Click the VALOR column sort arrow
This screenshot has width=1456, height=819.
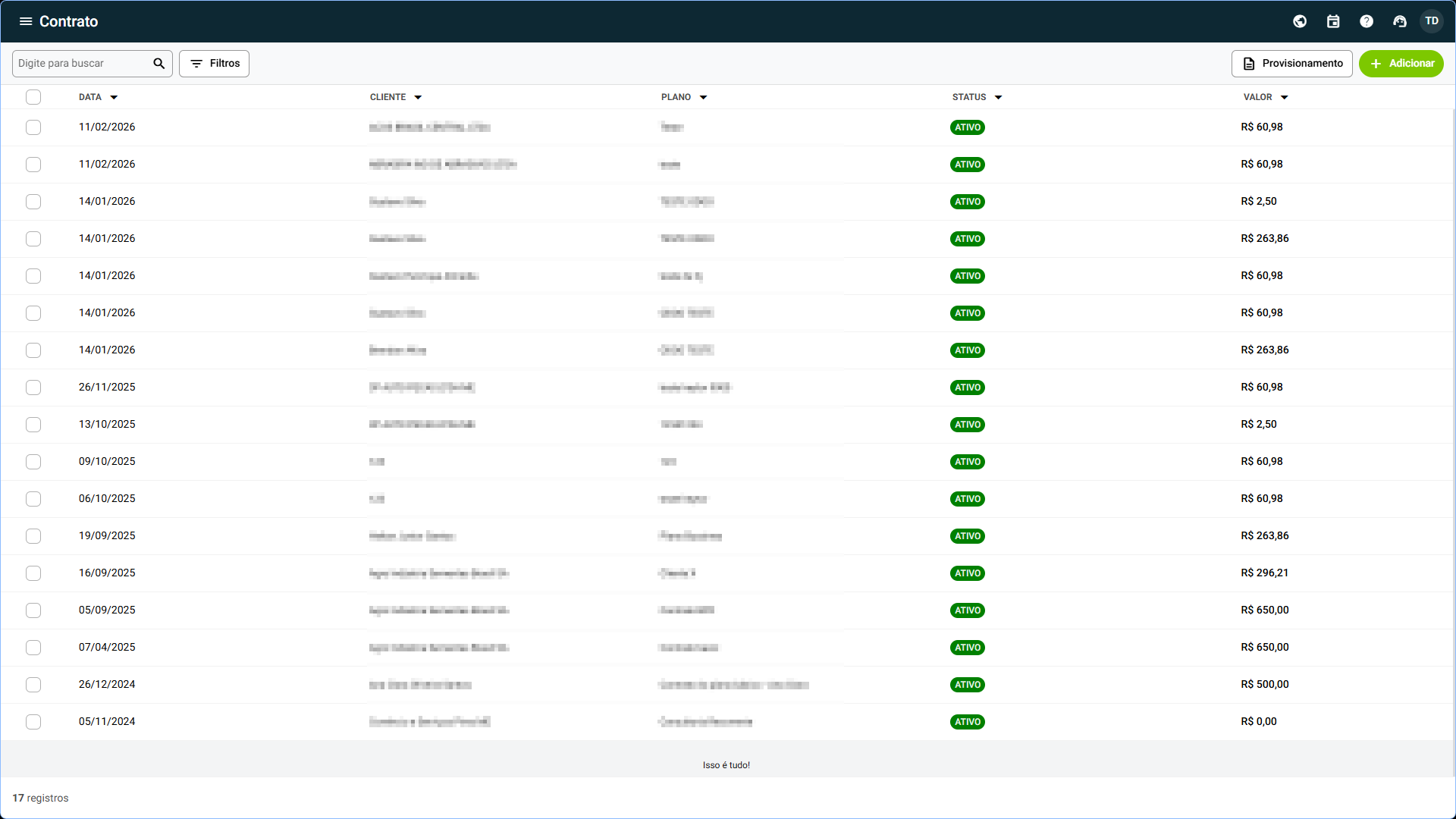[1285, 98]
